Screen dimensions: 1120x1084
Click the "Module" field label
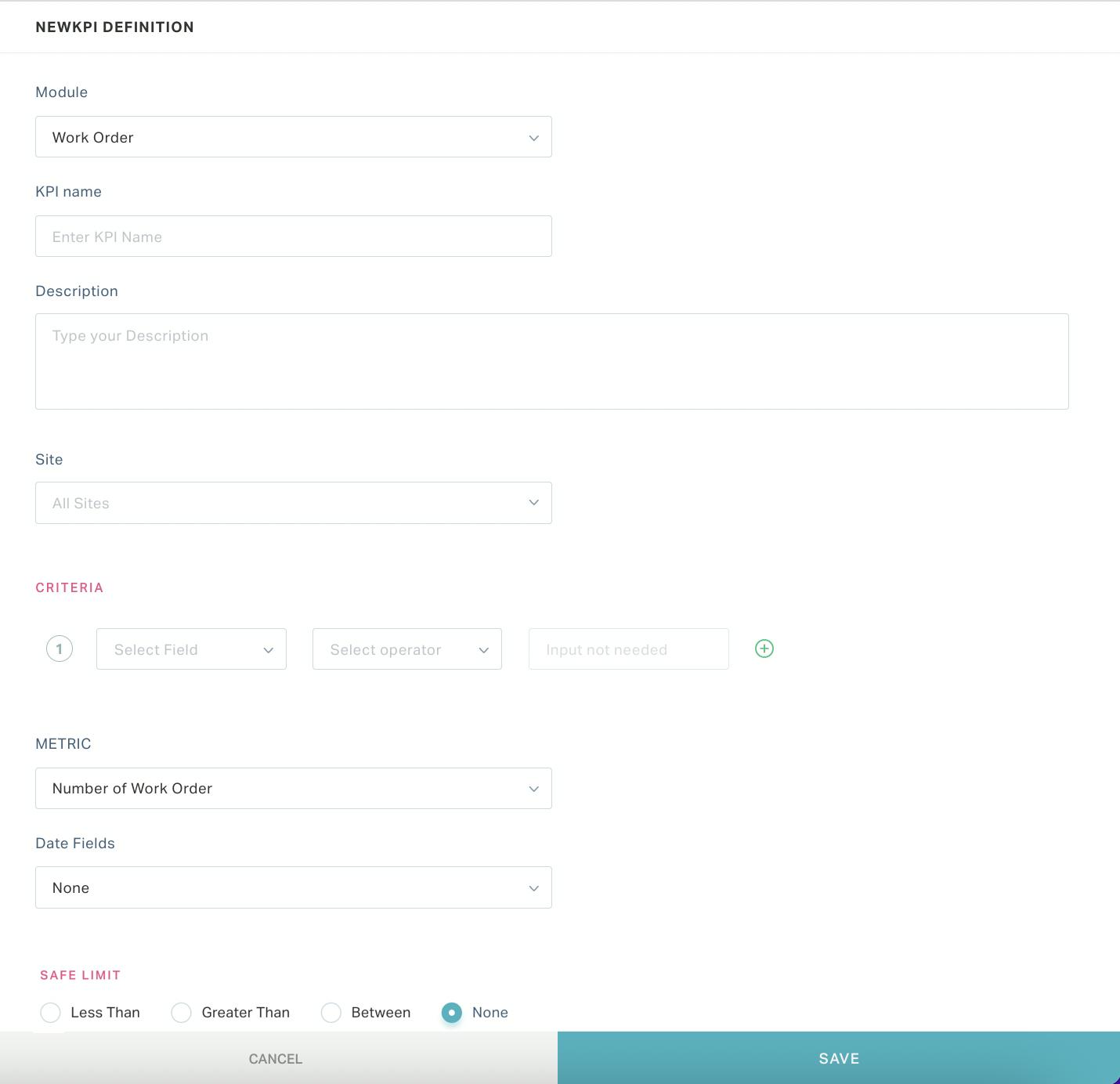click(x=62, y=92)
